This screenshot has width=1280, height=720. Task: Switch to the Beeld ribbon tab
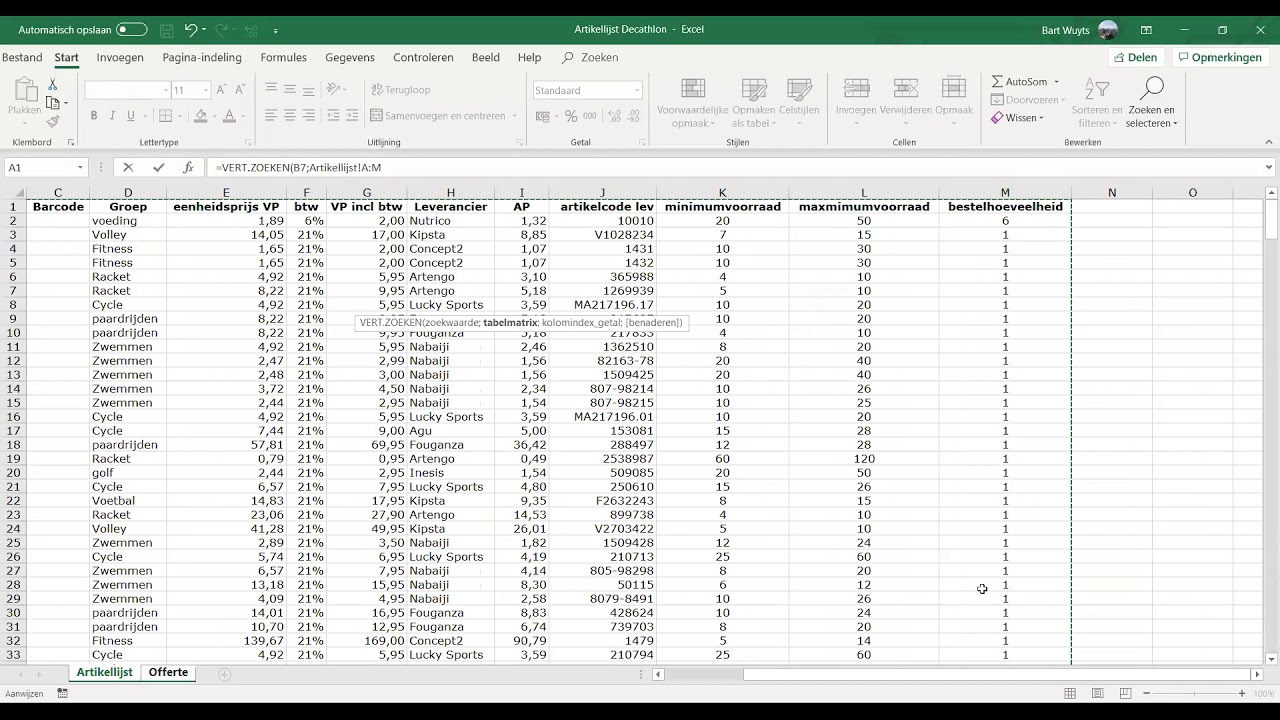486,58
